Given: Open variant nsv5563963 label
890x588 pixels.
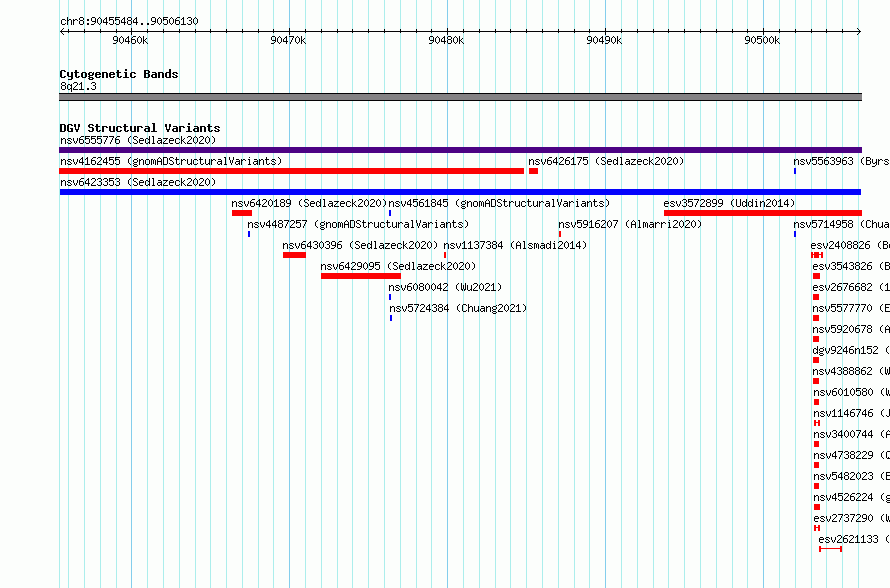Looking at the screenshot, I should coord(842,161).
